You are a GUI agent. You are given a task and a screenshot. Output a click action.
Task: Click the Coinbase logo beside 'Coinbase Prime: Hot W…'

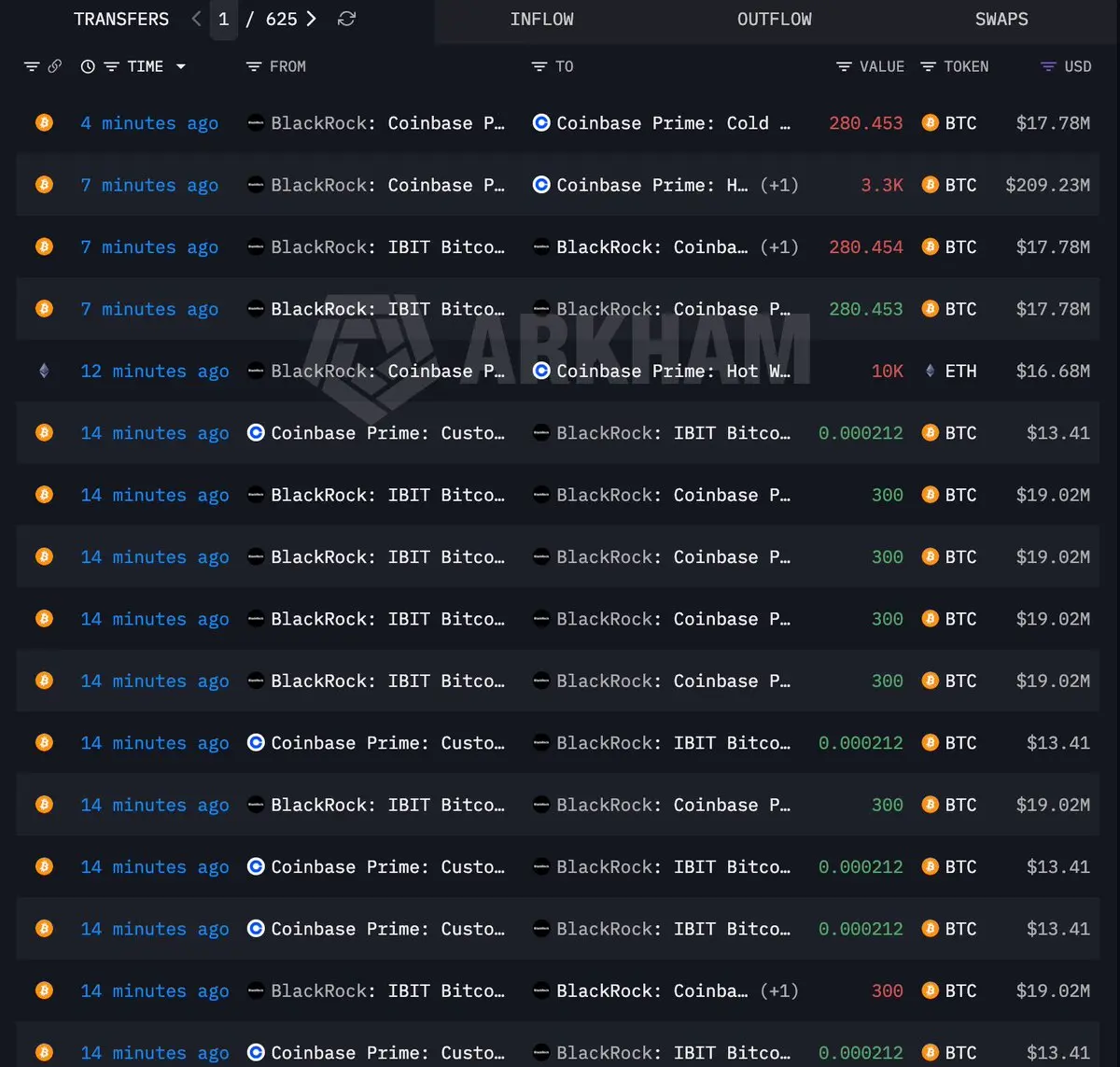pyautogui.click(x=541, y=371)
